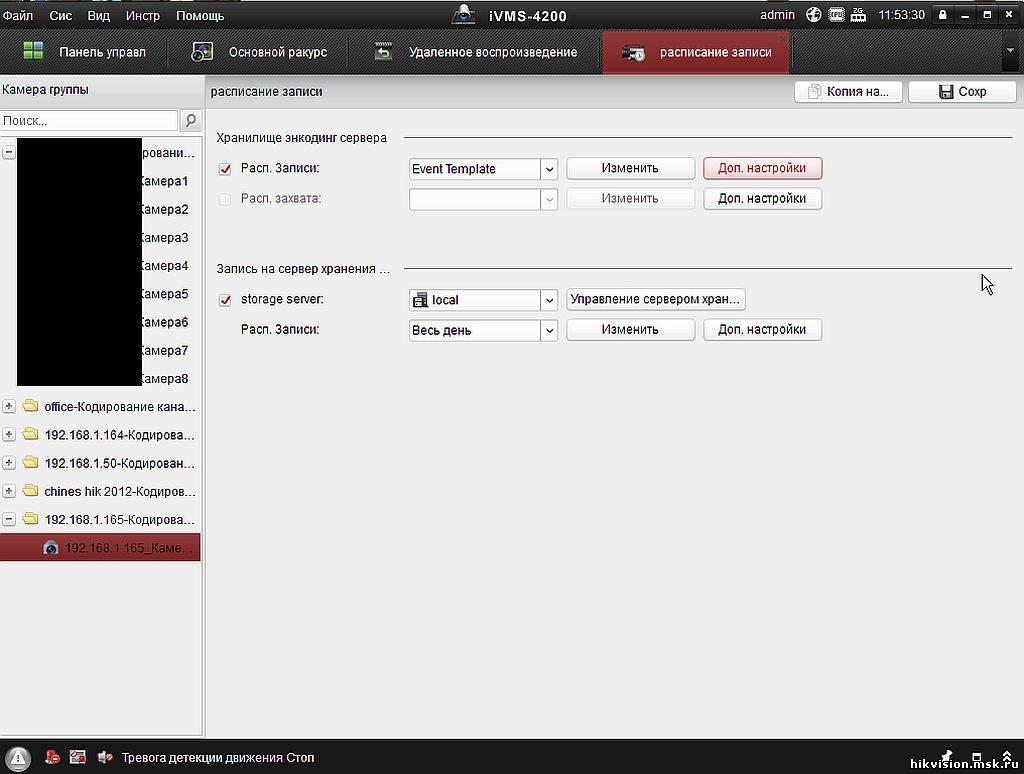The width and height of the screenshot is (1024, 774).
Task: Toggle Расп. Записи checkbox for encoding server
Action: point(225,169)
